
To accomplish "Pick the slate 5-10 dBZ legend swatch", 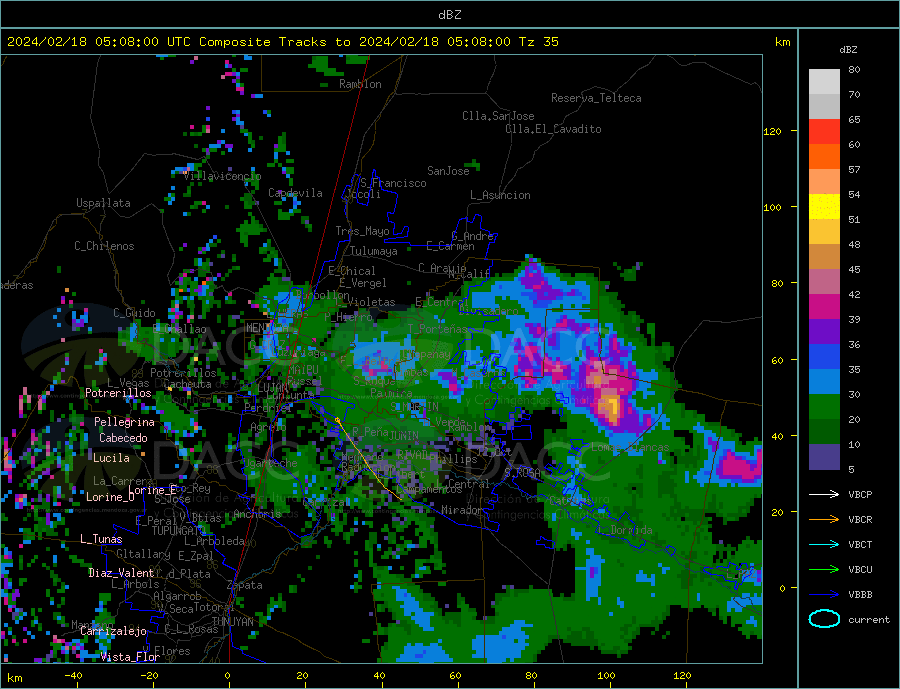I will [x=824, y=457].
